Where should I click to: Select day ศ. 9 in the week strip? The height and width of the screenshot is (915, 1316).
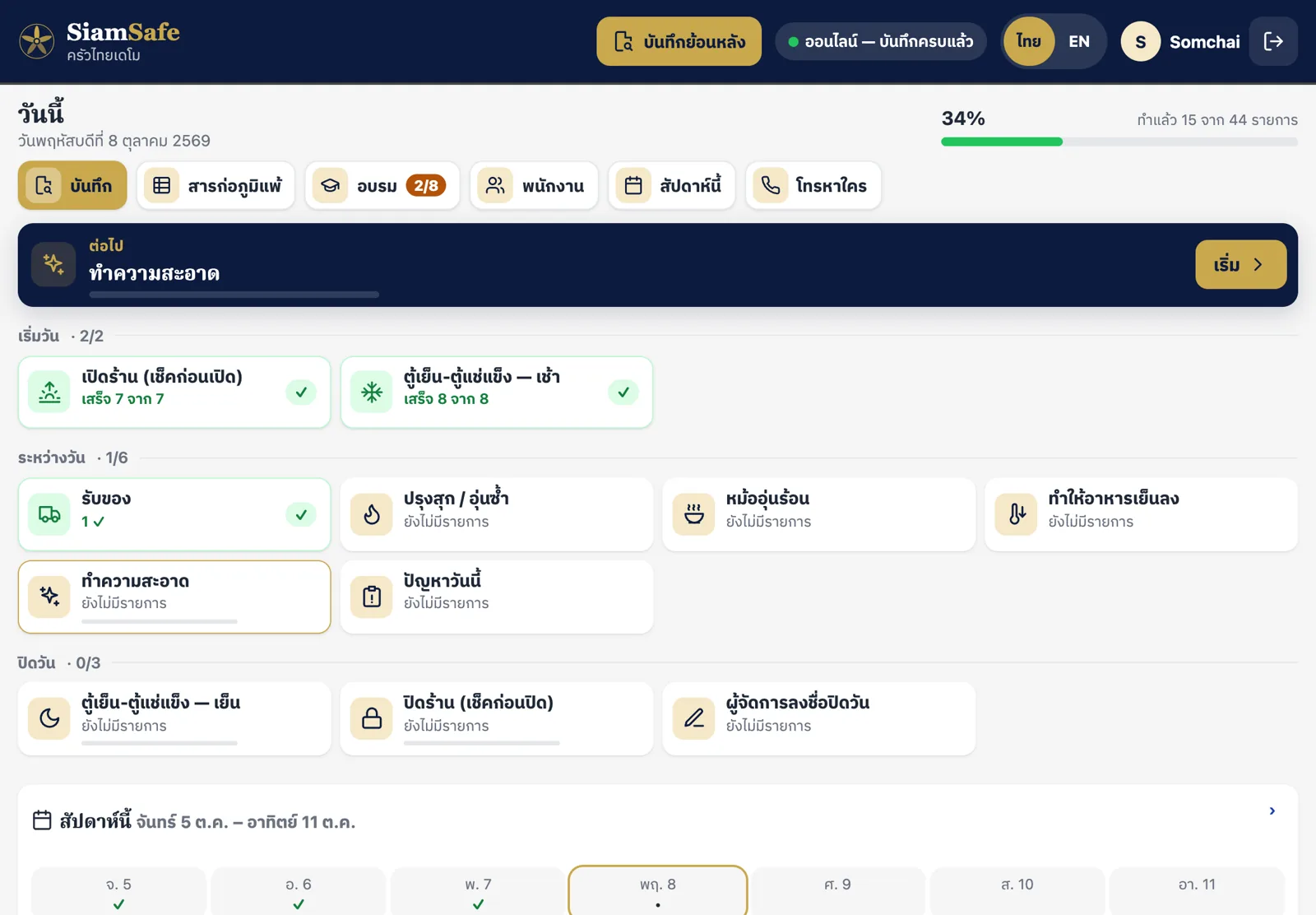point(837,891)
